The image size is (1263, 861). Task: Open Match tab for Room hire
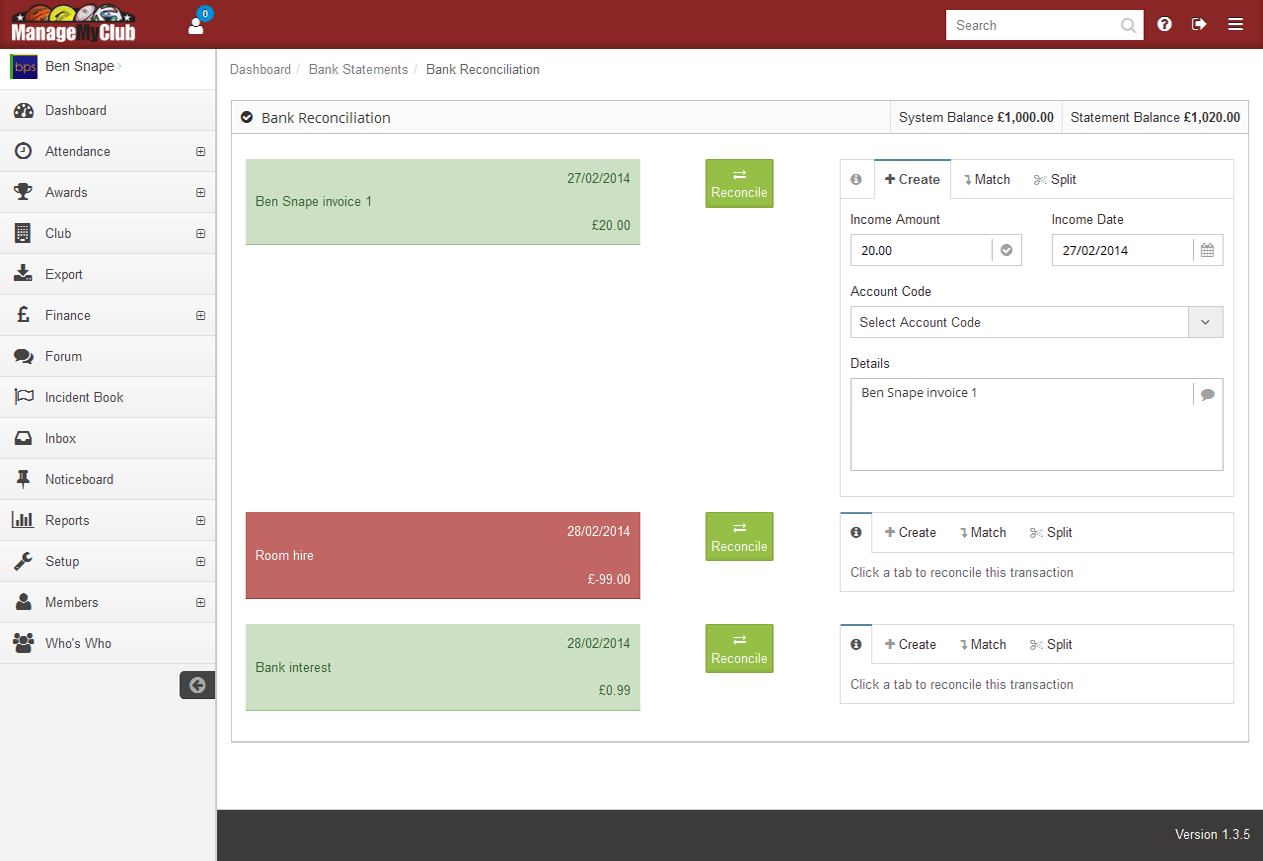click(983, 533)
